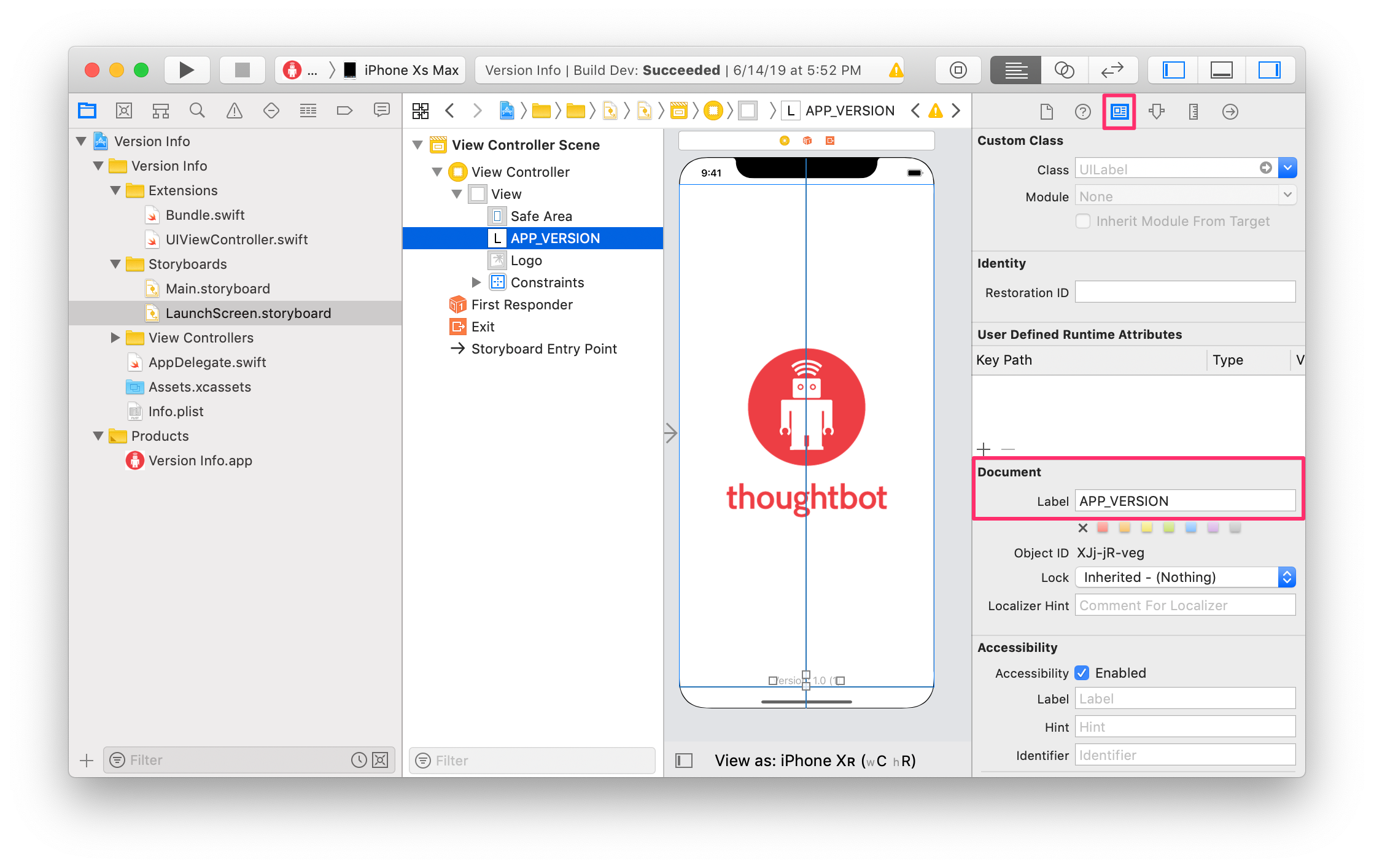Show the File inspector

pos(1046,112)
